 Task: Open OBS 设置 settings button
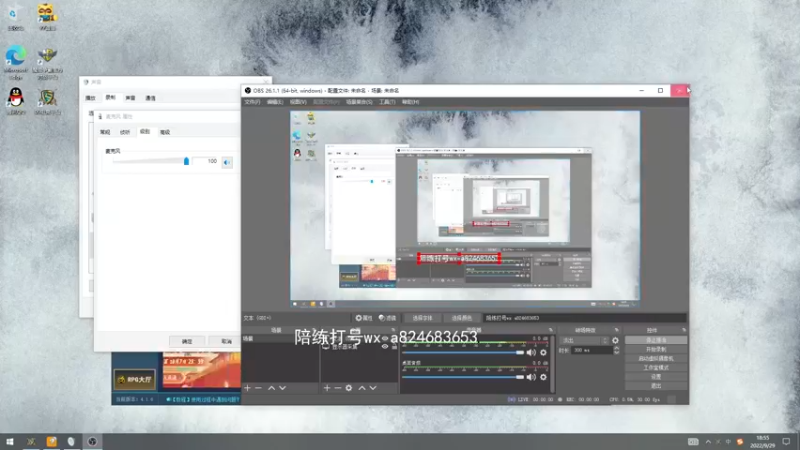(656, 377)
